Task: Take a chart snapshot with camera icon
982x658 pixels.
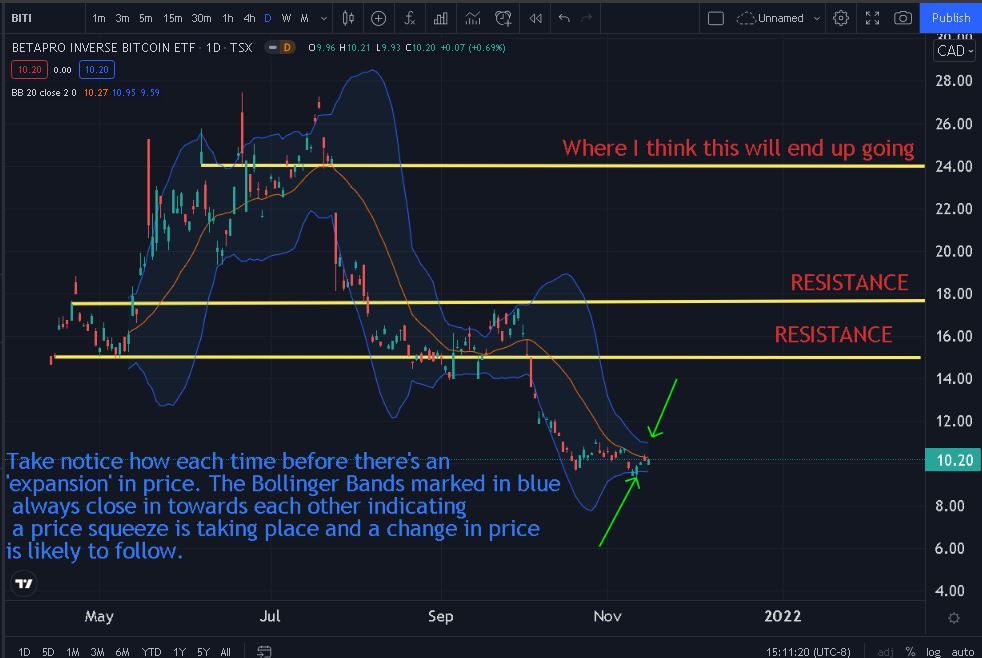Action: [x=902, y=18]
